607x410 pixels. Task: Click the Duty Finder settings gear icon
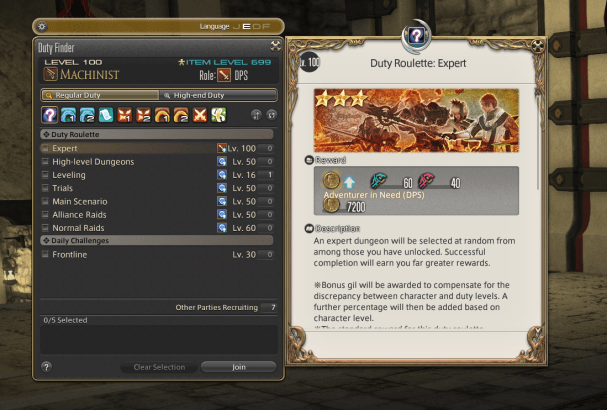click(x=42, y=26)
